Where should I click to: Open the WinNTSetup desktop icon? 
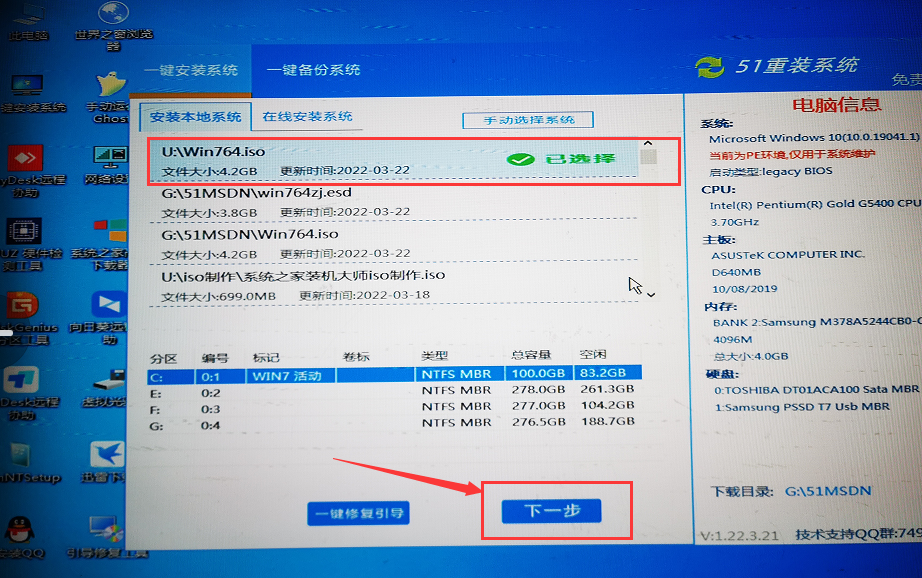[x=22, y=458]
